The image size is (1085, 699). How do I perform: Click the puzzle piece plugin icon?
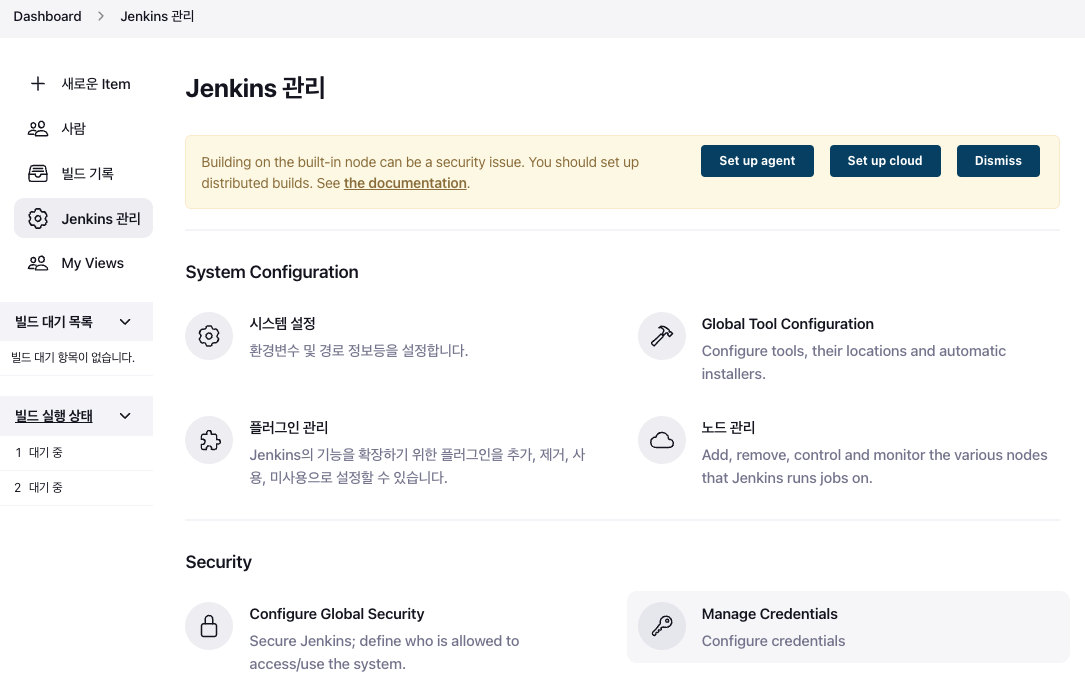(209, 440)
